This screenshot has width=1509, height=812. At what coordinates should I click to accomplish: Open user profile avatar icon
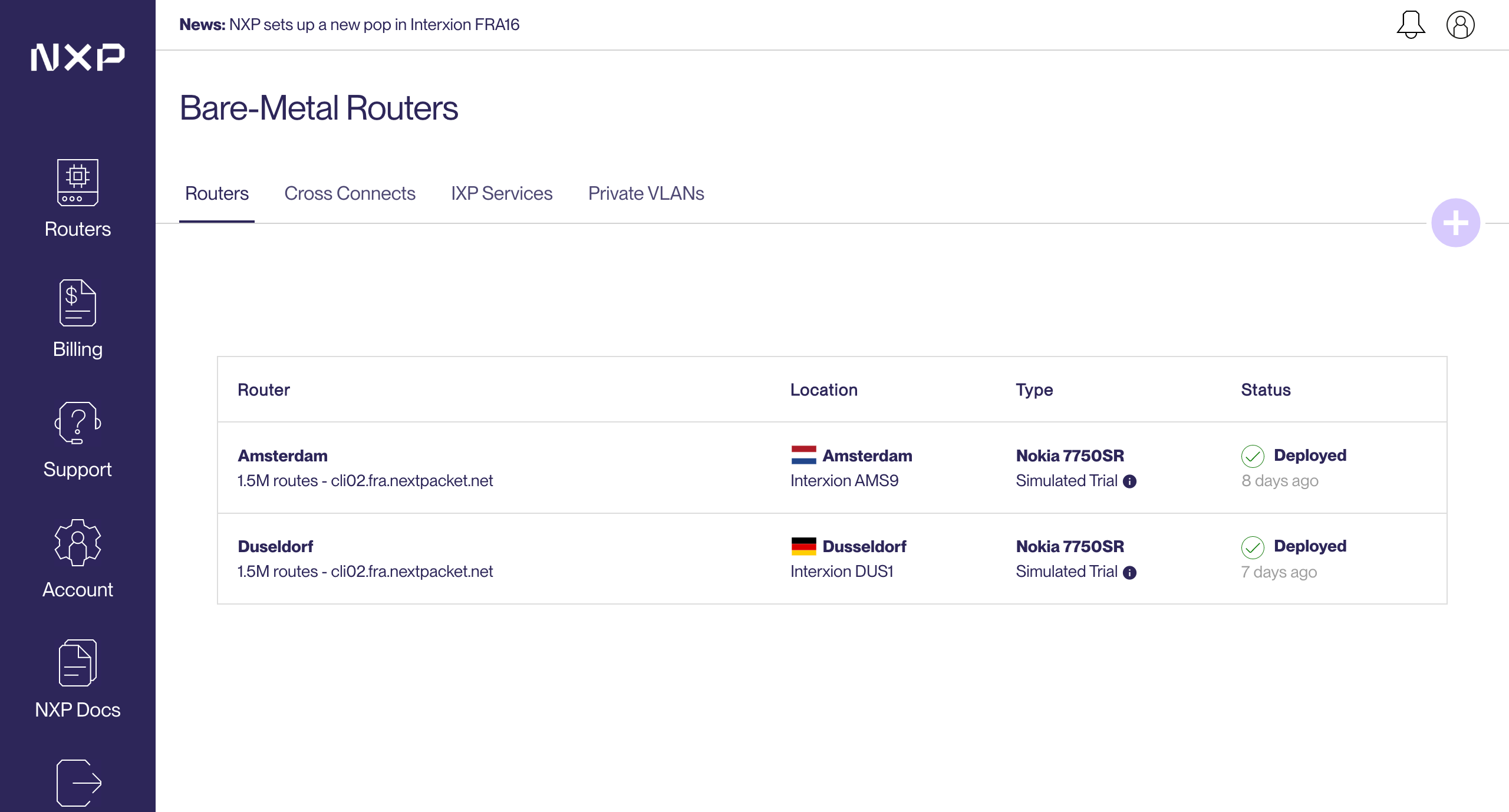1461,25
